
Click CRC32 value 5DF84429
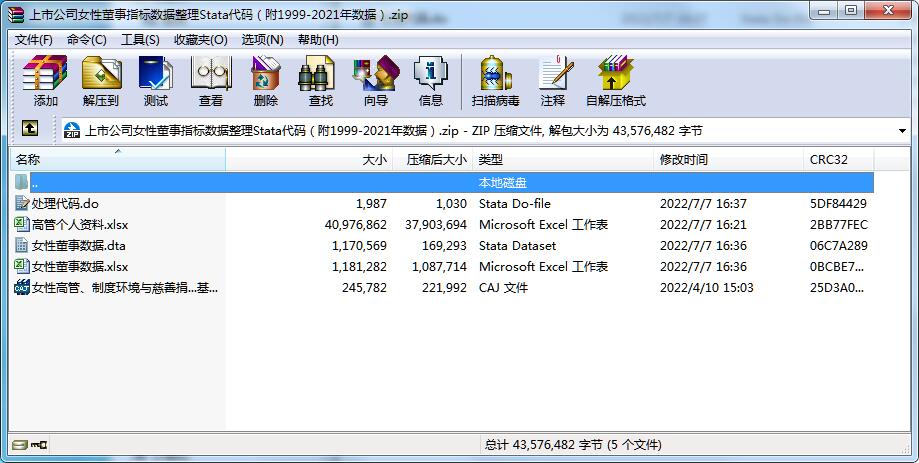pos(838,203)
